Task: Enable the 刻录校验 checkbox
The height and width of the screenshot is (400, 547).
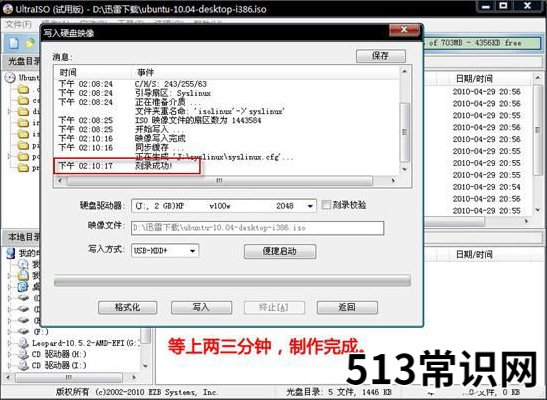Action: [326, 205]
